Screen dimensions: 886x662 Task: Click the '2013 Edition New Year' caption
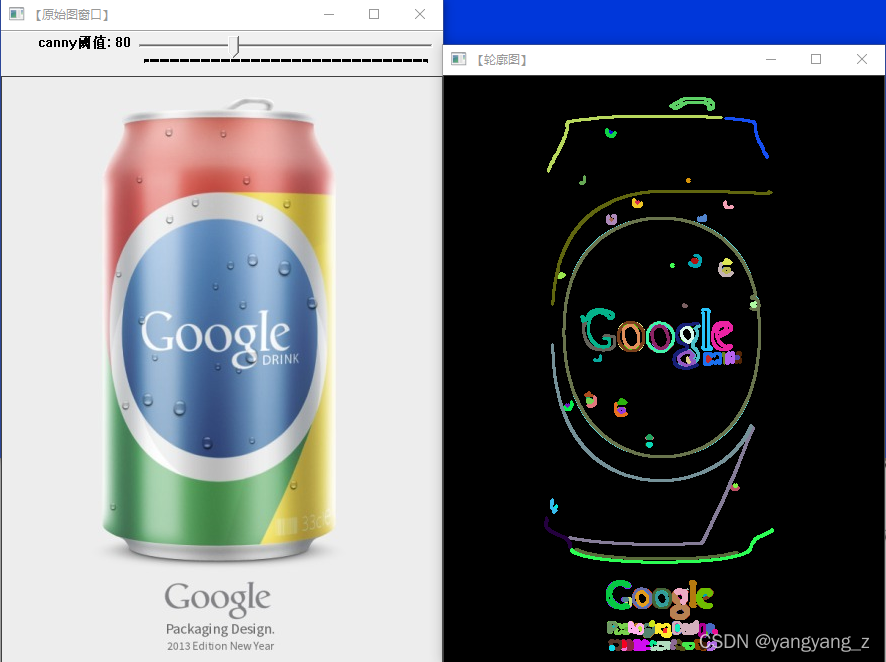click(x=220, y=646)
